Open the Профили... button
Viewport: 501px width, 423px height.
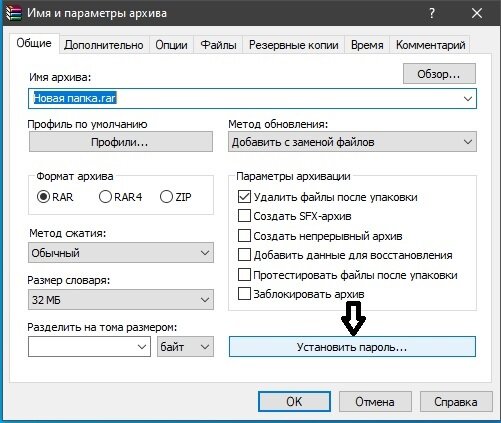tap(120, 142)
